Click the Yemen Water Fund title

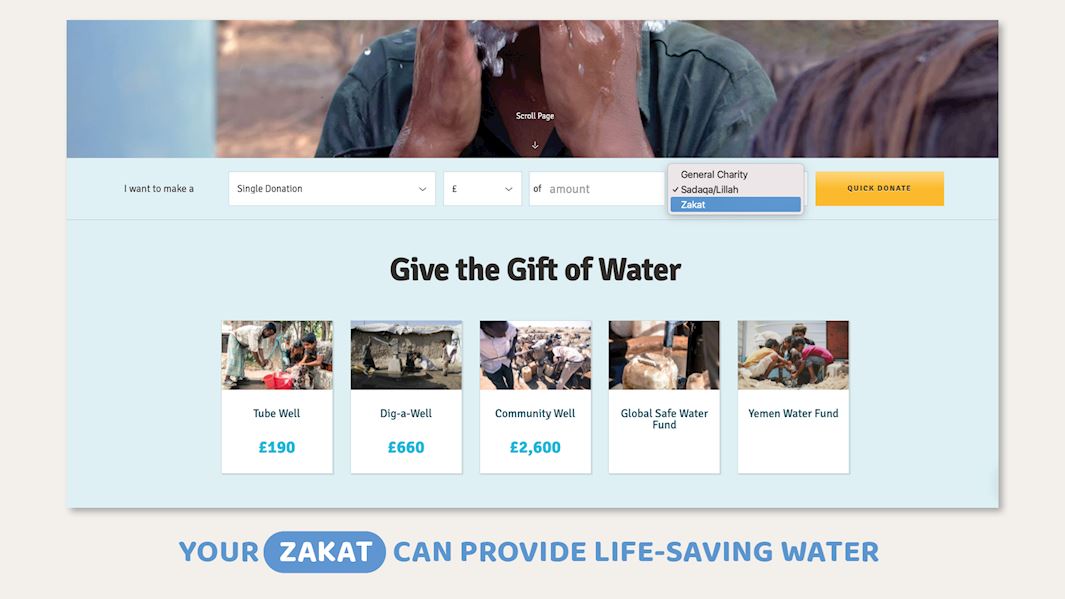[793, 413]
